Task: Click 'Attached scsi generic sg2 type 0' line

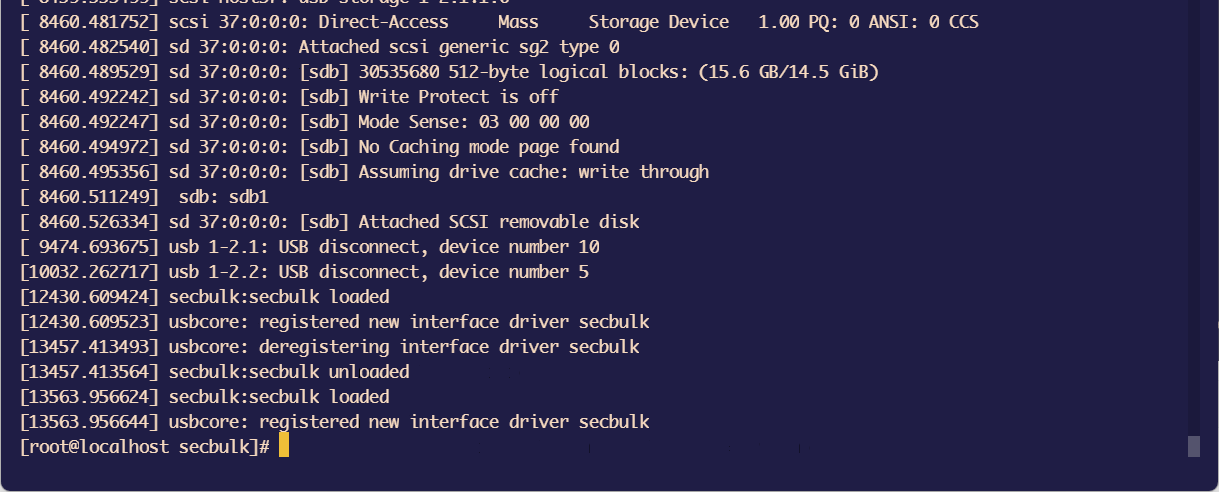Action: 319,47
